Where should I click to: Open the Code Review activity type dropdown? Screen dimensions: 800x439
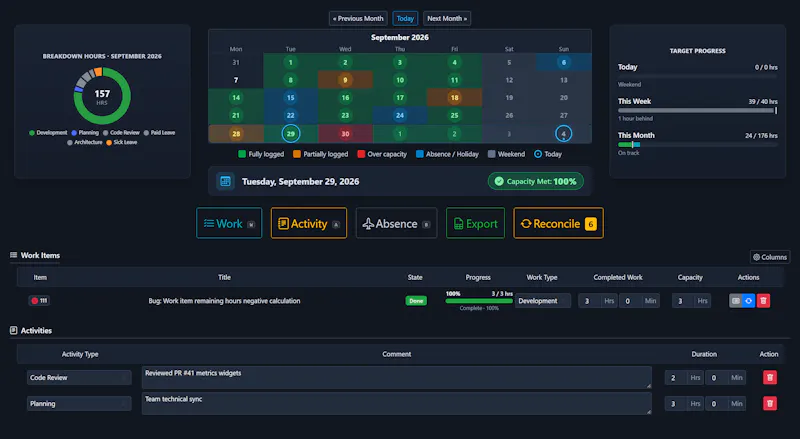coord(79,378)
